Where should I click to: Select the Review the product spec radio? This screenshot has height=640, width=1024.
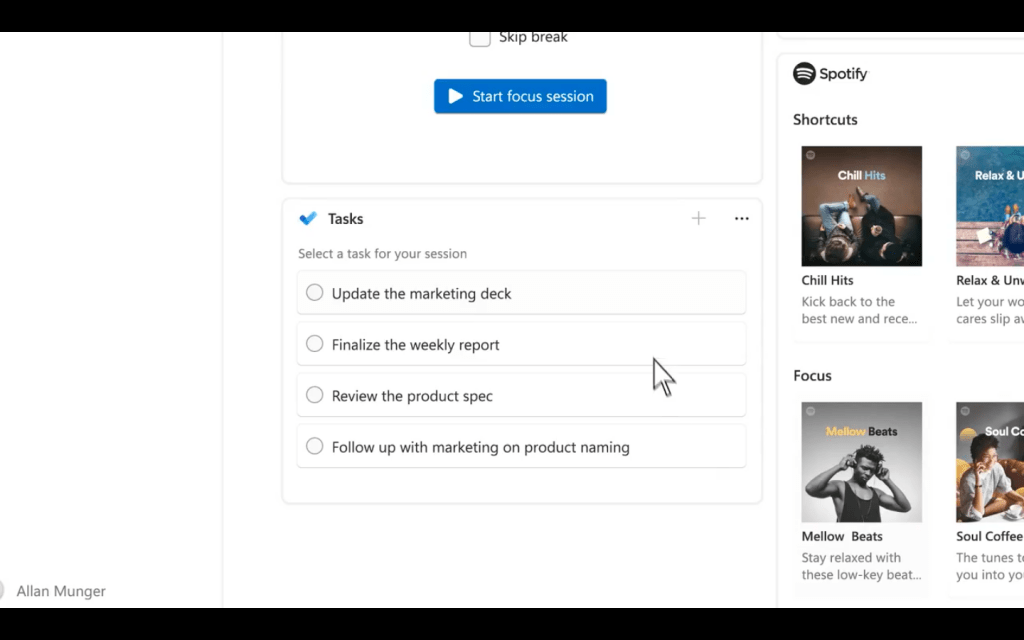tap(314, 394)
